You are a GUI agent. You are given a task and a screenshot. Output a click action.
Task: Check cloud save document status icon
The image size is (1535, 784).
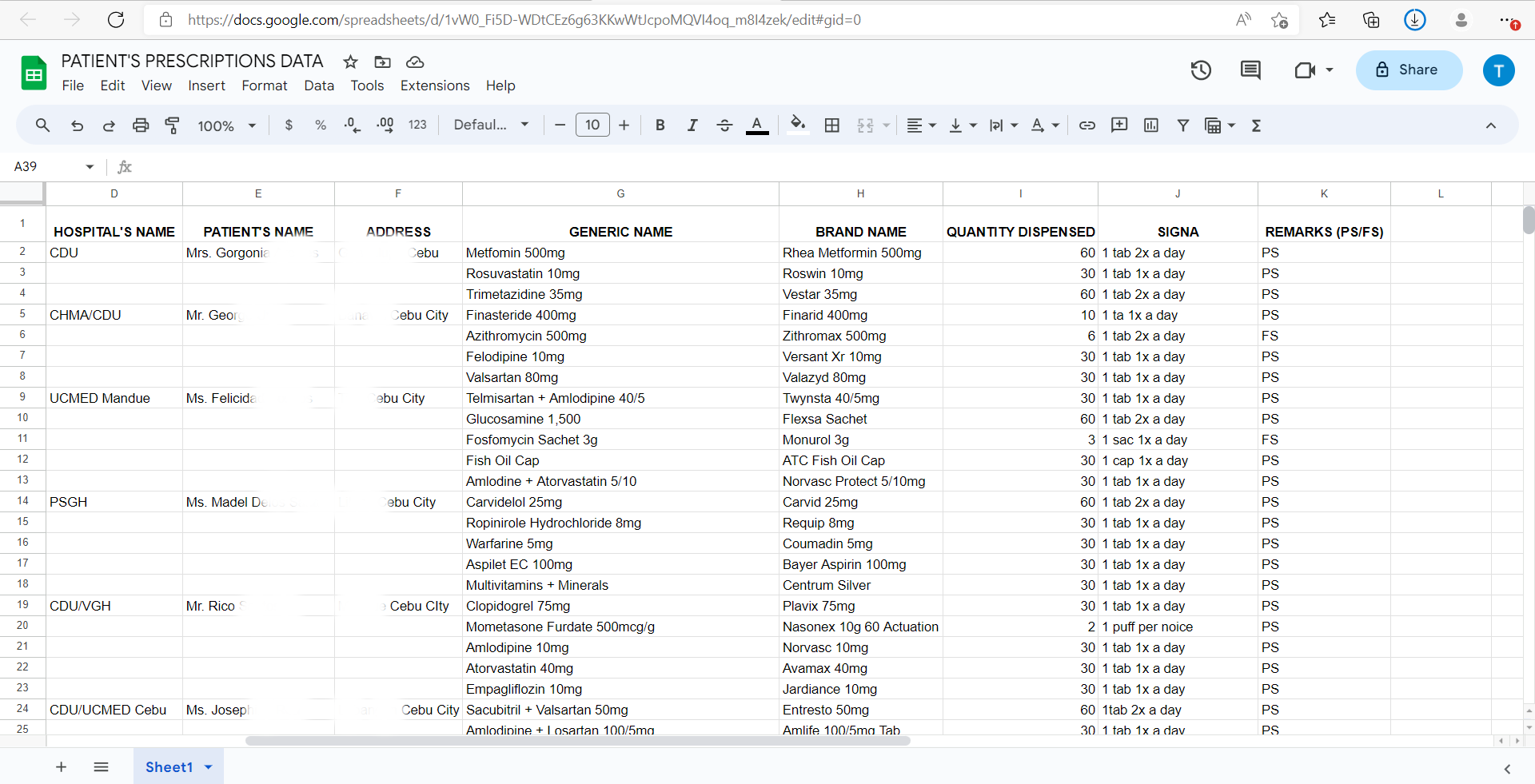(x=415, y=62)
